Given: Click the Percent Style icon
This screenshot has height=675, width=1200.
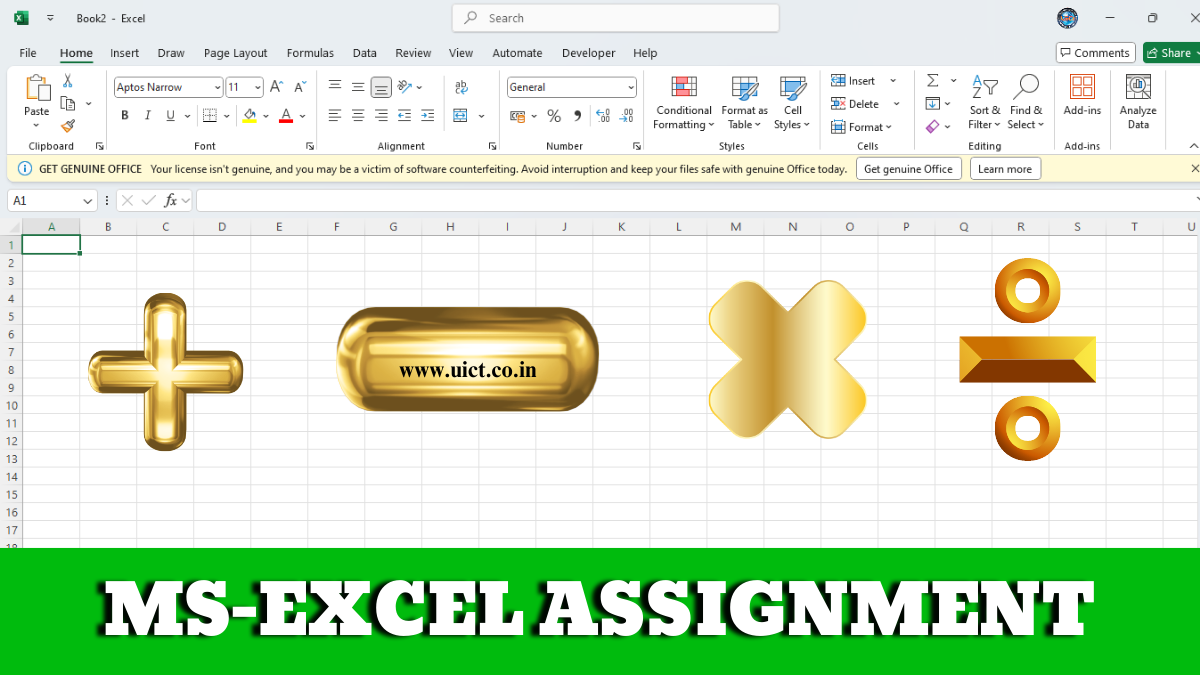Looking at the screenshot, I should 553,115.
